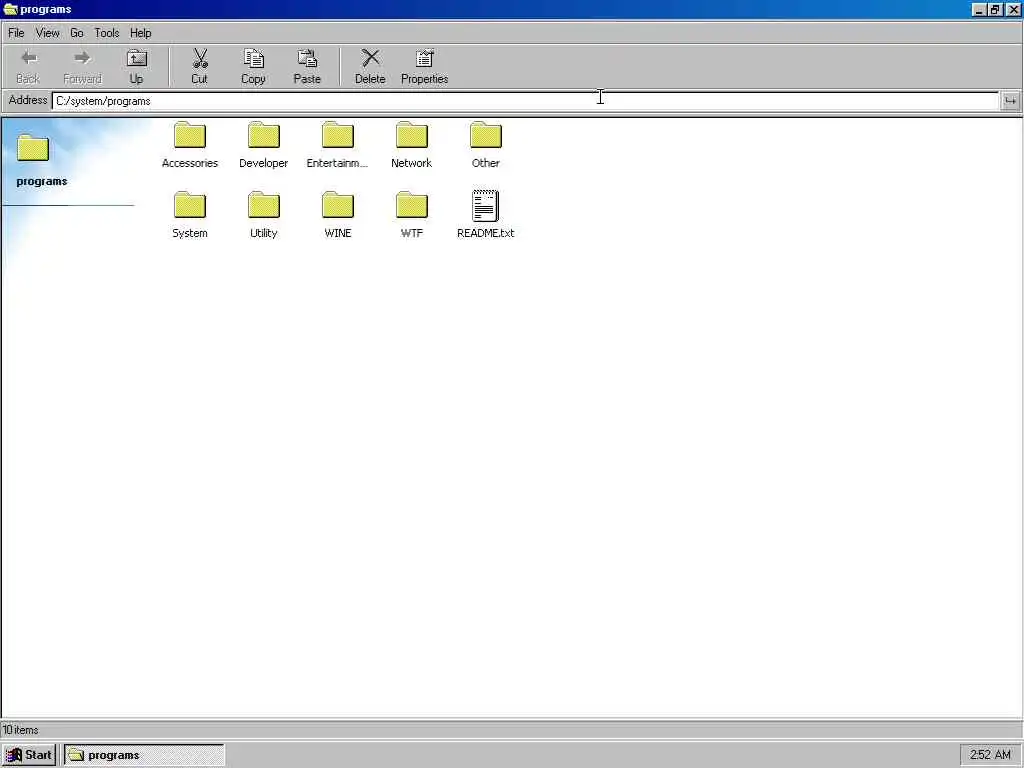This screenshot has height=768, width=1024.
Task: Go Up one directory level
Action: [136, 67]
